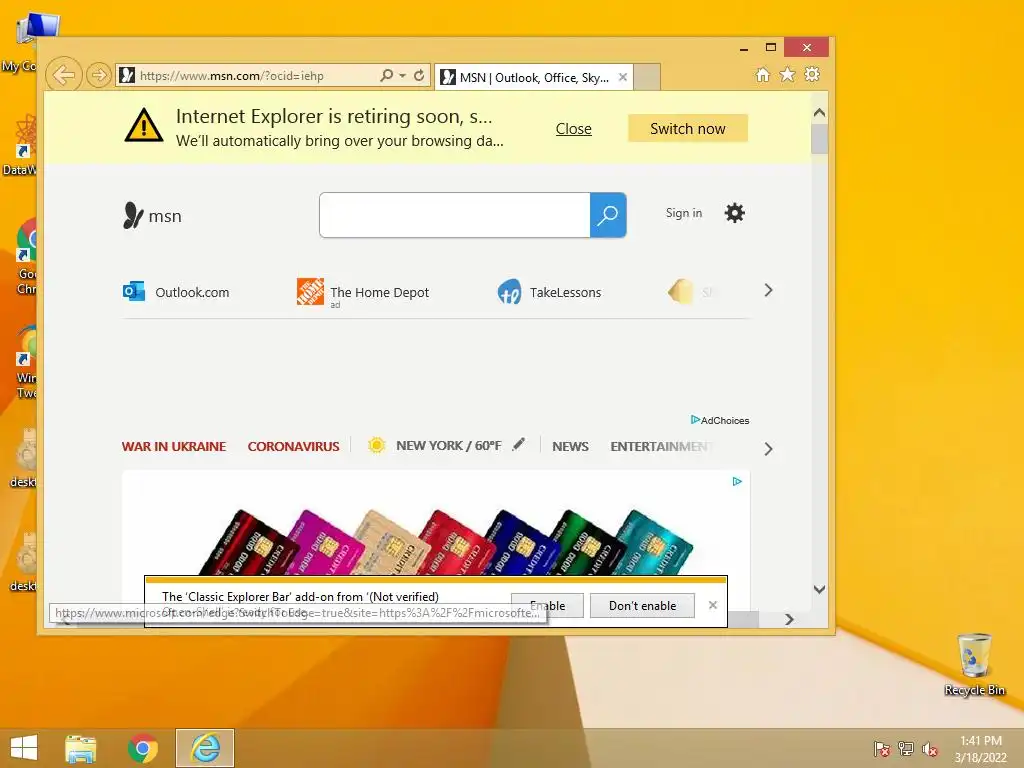1024x768 pixels.
Task: Open Internet Explorer Tools gear icon
Action: point(812,74)
